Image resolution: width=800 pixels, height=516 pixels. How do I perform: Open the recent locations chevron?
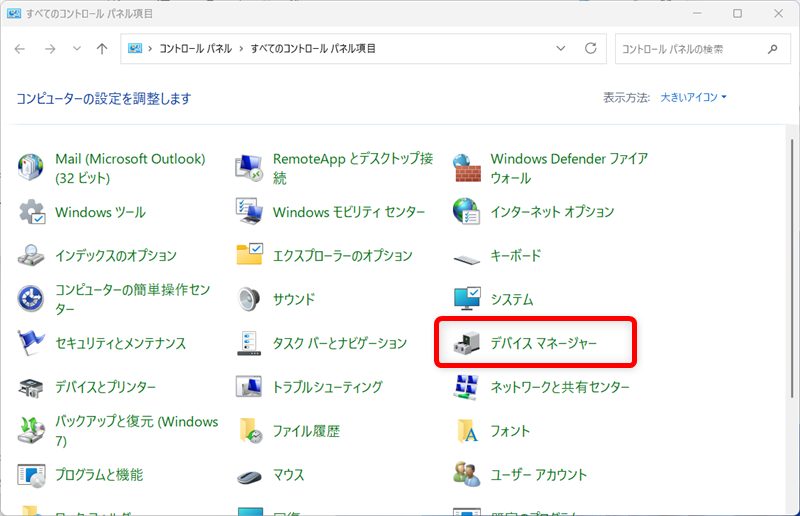(77, 48)
